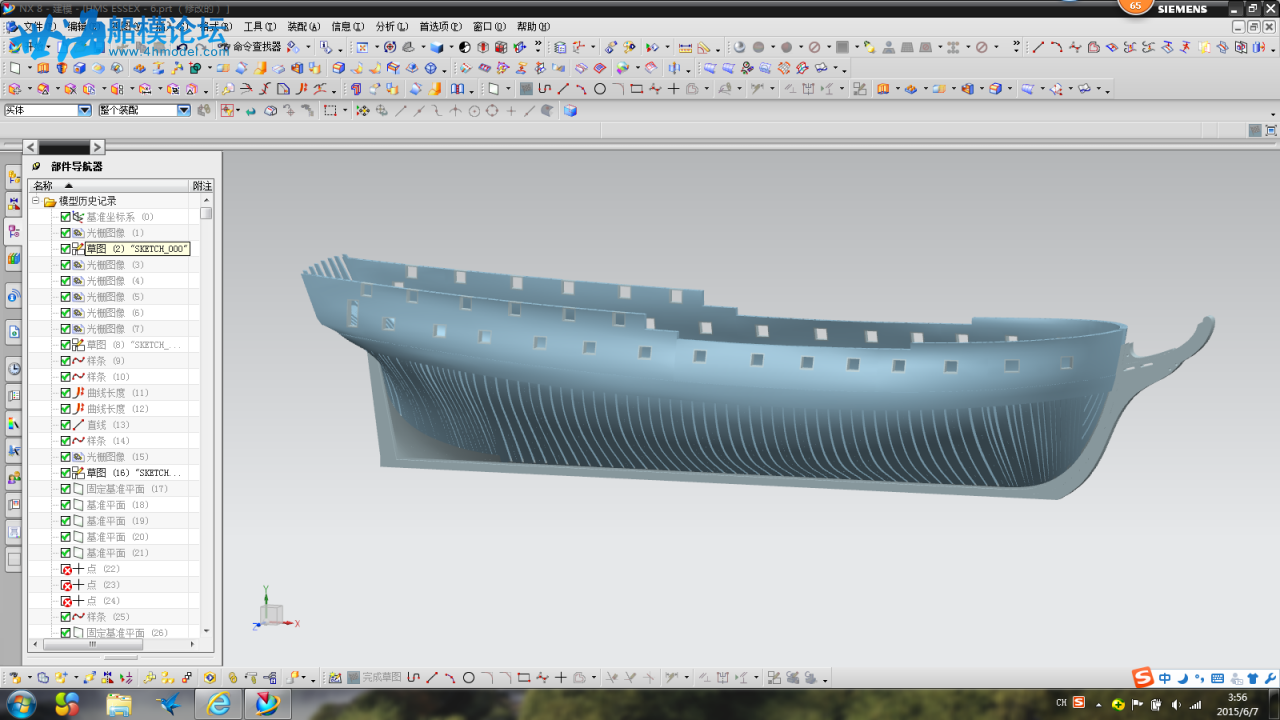Click the Line tool in top-right curve toolbar
1280x720 pixels.
1038,47
